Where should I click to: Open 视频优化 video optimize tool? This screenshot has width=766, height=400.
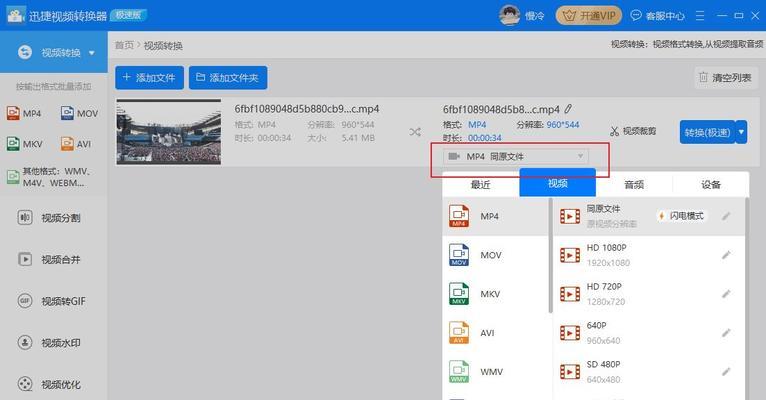pos(49,384)
